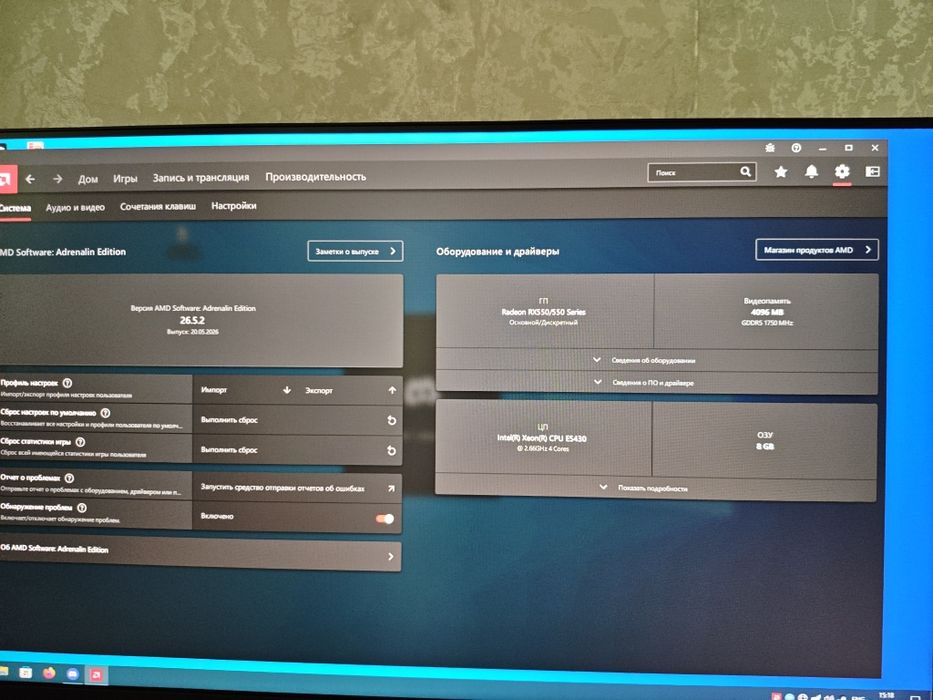Viewport: 933px width, 700px height.
Task: Switch to Аудио и видео sub-tab
Action: click(x=75, y=207)
